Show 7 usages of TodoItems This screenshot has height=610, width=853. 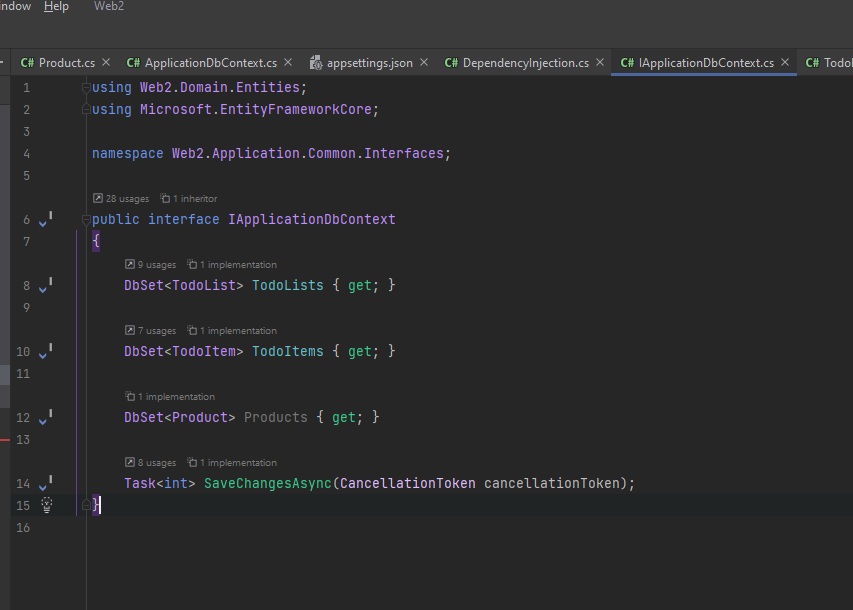[151, 330]
